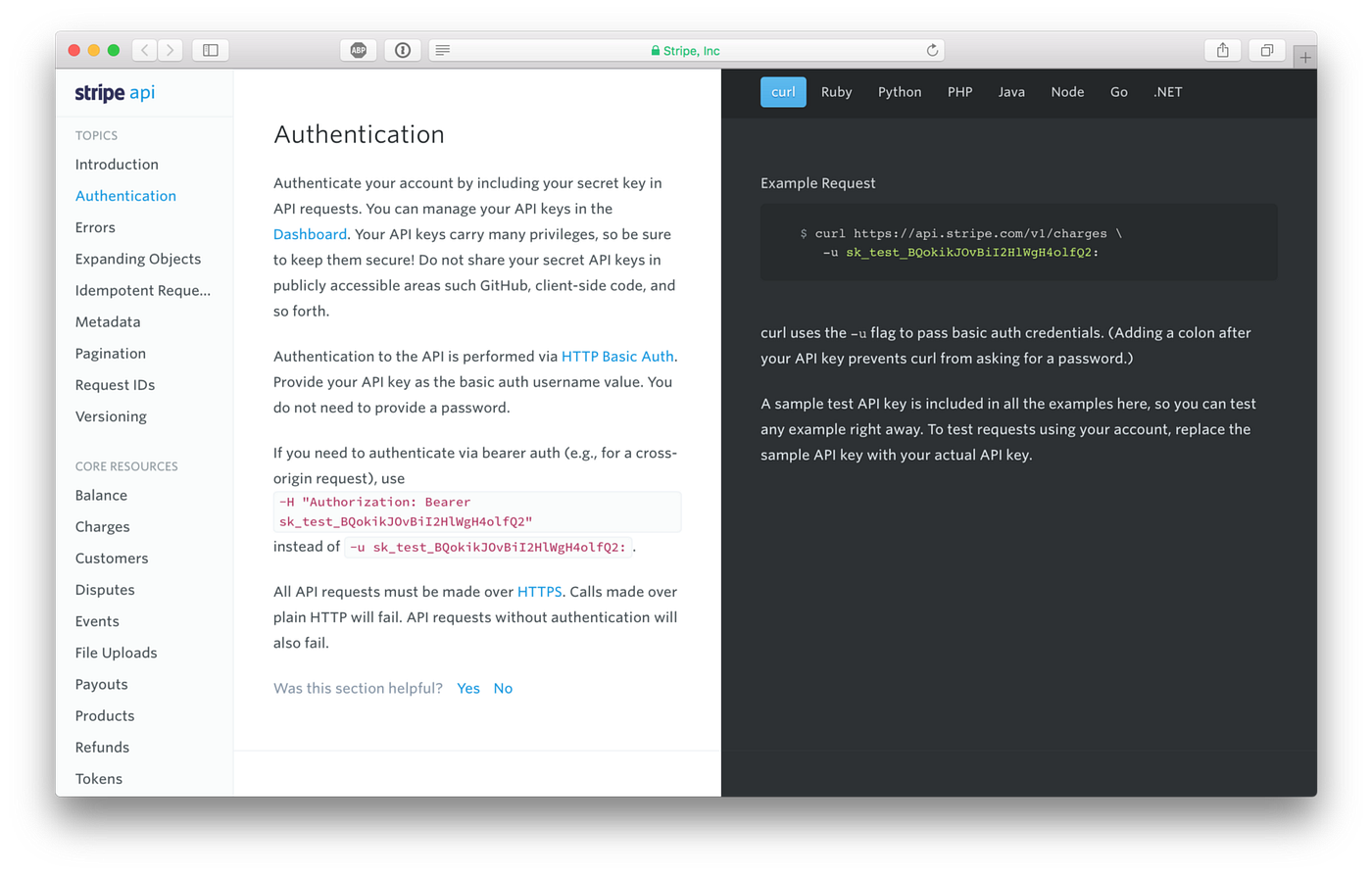The width and height of the screenshot is (1372, 875).
Task: Open Pagination topic in sidebar
Action: click(111, 354)
